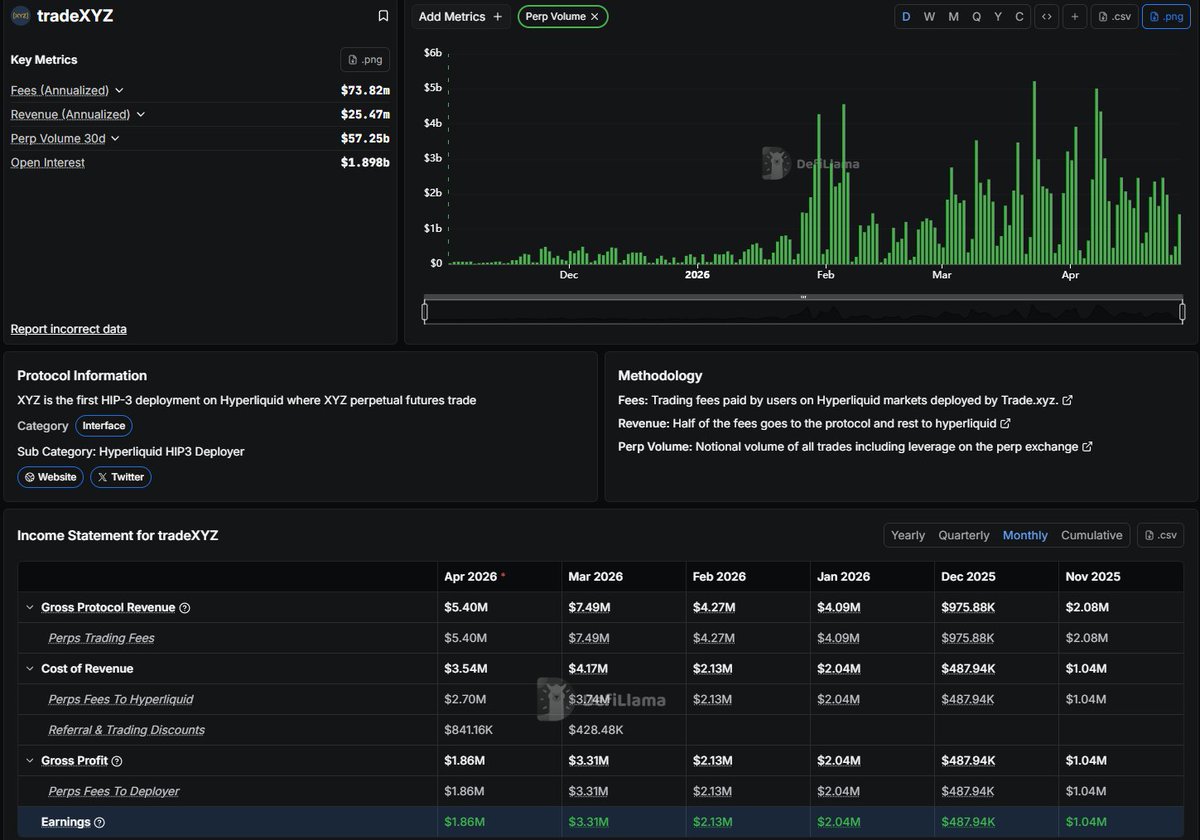Open the Perp Volume methodology external link
The height and width of the screenshot is (840, 1200).
tap(1087, 447)
